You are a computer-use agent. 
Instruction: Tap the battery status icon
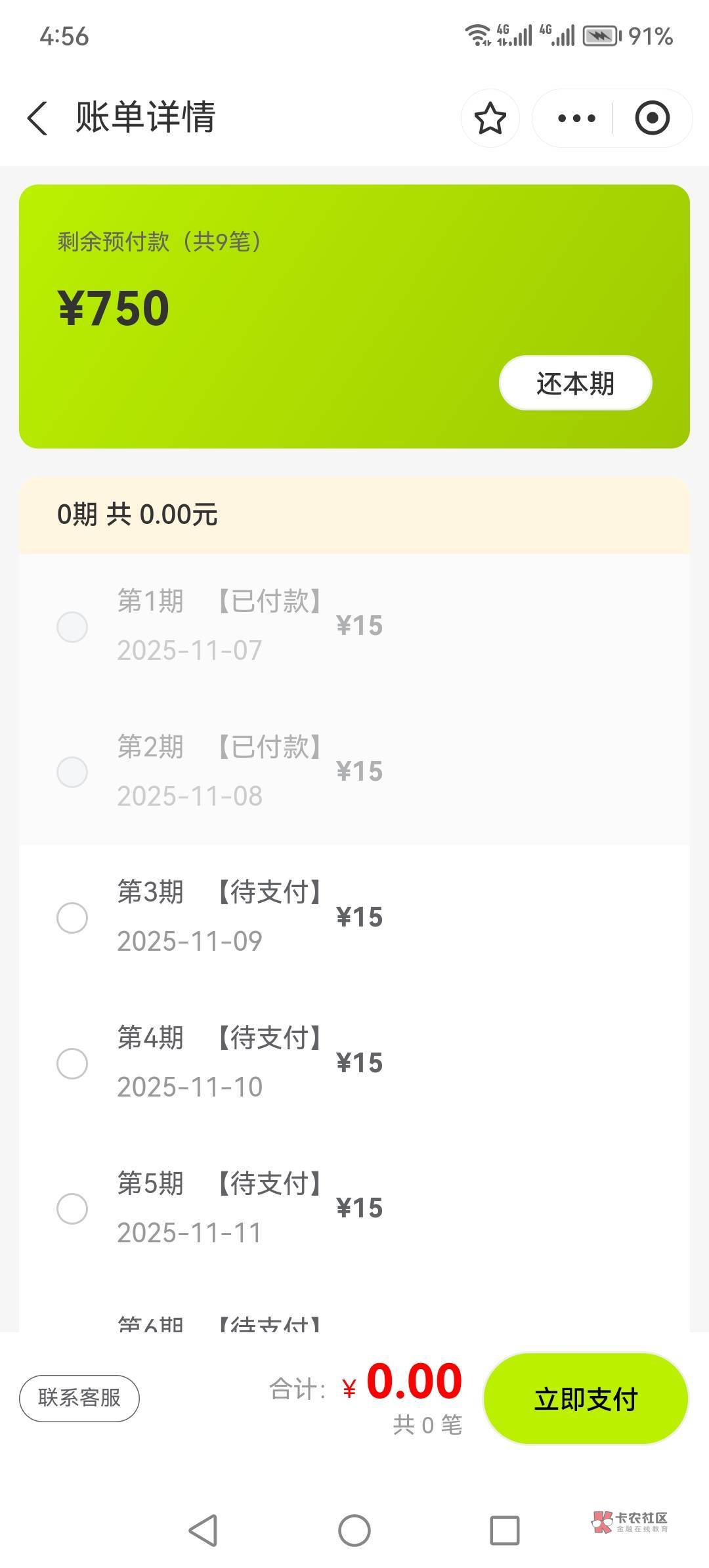(x=601, y=35)
